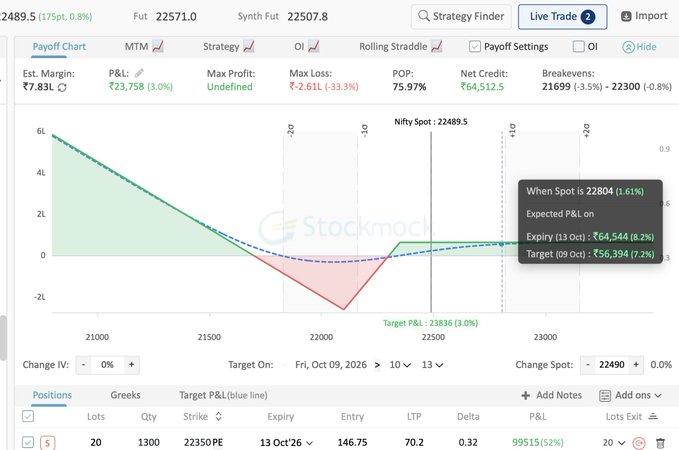This screenshot has width=679, height=450.
Task: Toggle the 22350PE position checkbox
Action: coord(28,442)
